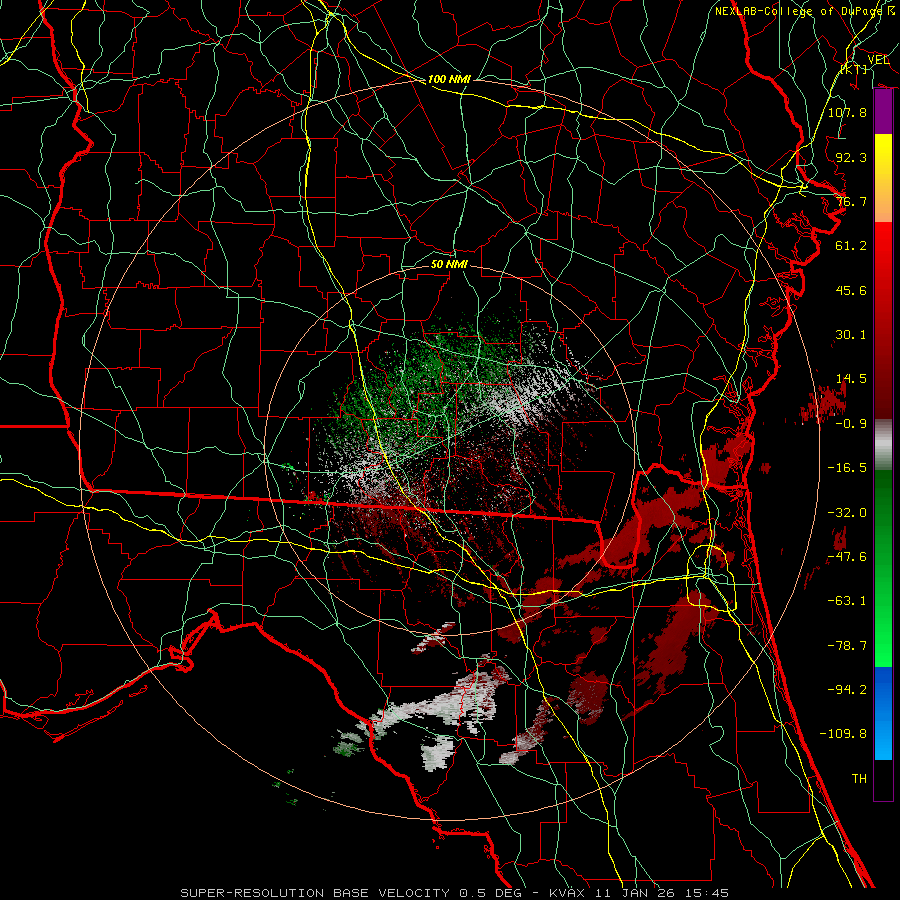This screenshot has height=900, width=900.
Task: Click the -109.8 velocity scale value
Action: [x=843, y=734]
